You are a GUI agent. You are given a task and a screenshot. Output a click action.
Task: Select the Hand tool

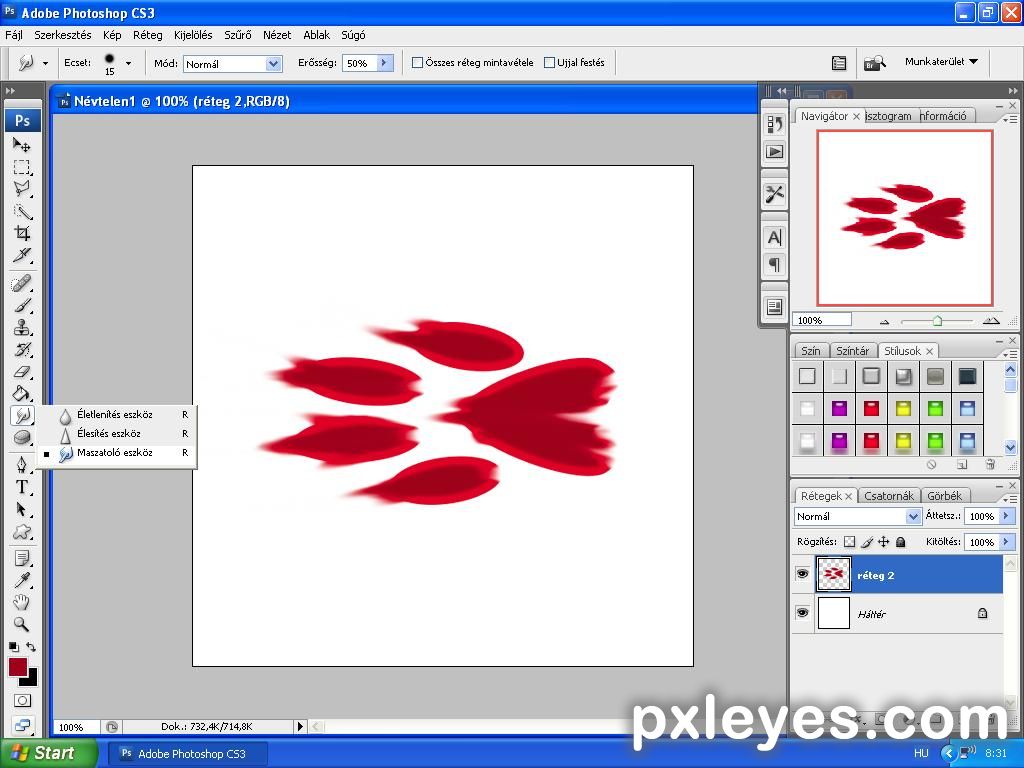(x=22, y=601)
